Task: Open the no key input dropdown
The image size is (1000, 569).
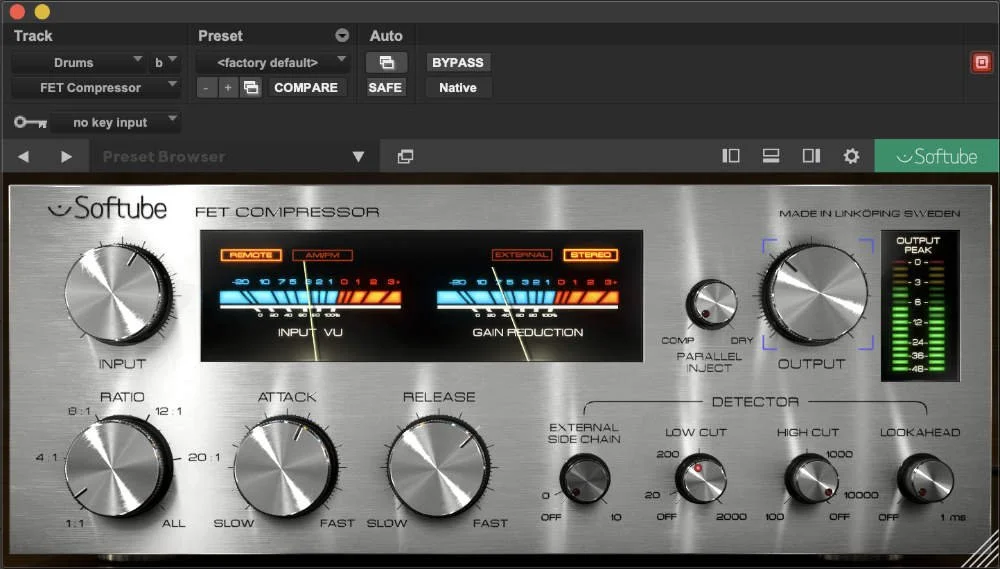Action: coord(115,122)
